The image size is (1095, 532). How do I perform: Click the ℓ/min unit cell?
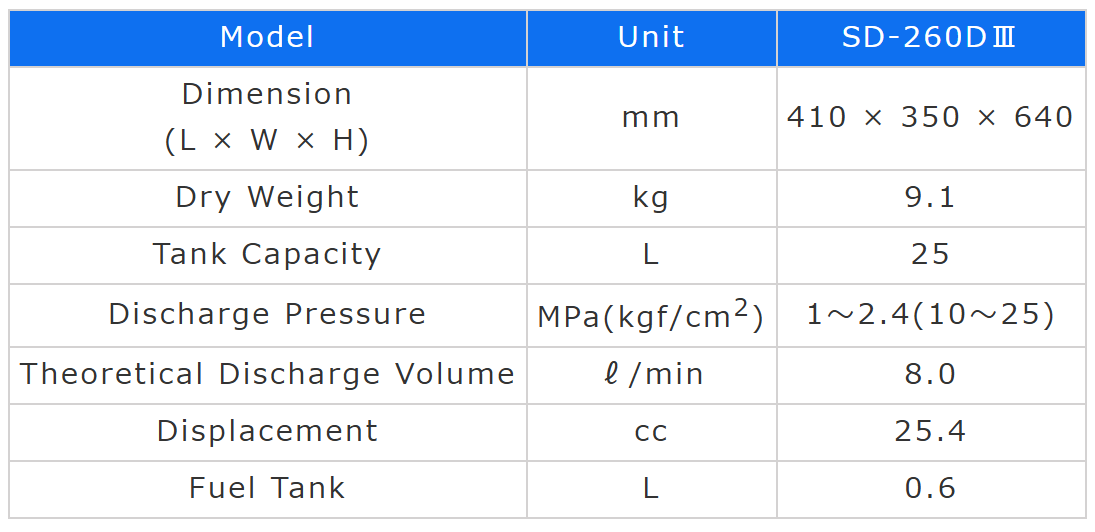point(651,374)
